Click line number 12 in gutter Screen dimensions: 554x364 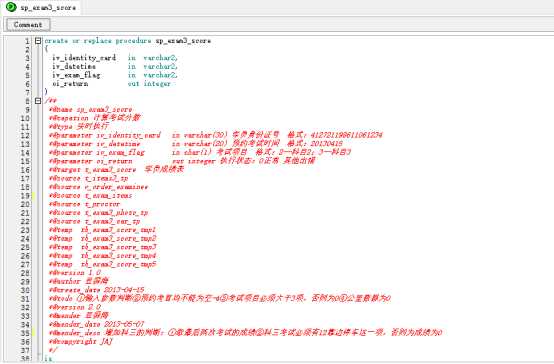pyautogui.click(x=25, y=136)
